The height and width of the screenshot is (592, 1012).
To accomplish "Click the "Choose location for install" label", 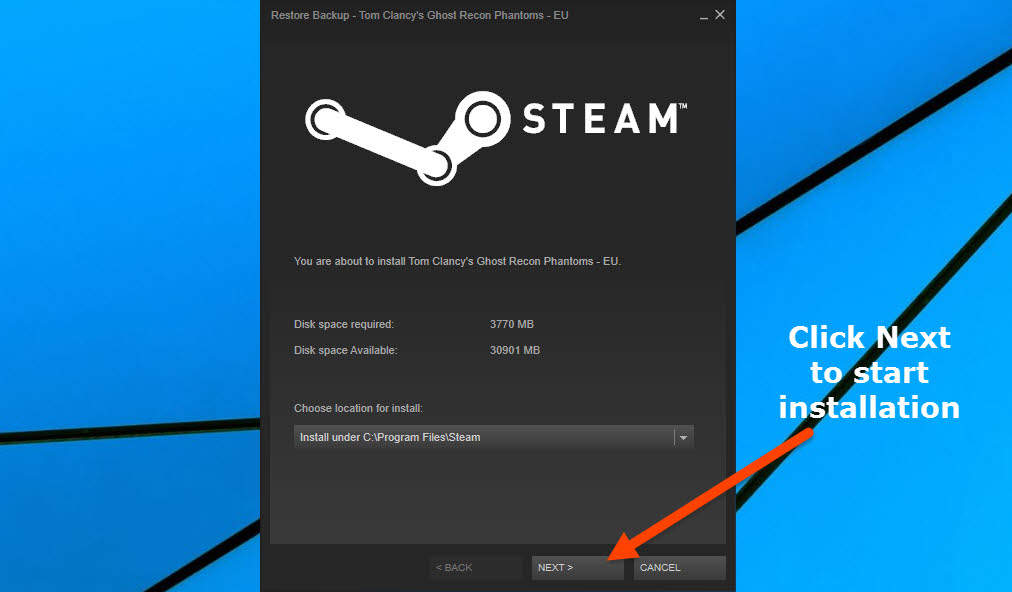I will [x=358, y=408].
